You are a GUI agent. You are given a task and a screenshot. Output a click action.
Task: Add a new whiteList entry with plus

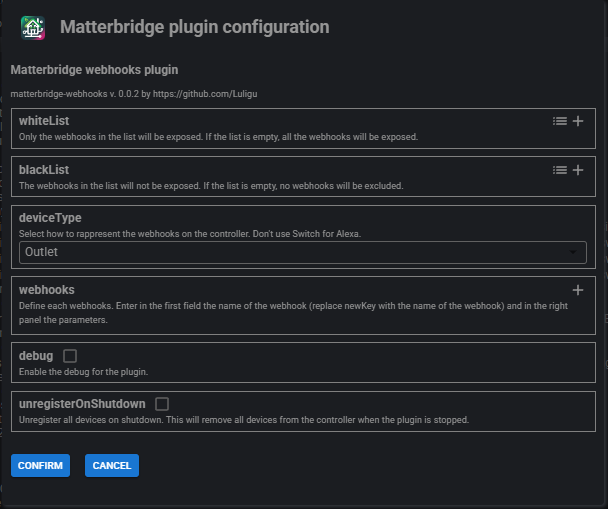[578, 121]
